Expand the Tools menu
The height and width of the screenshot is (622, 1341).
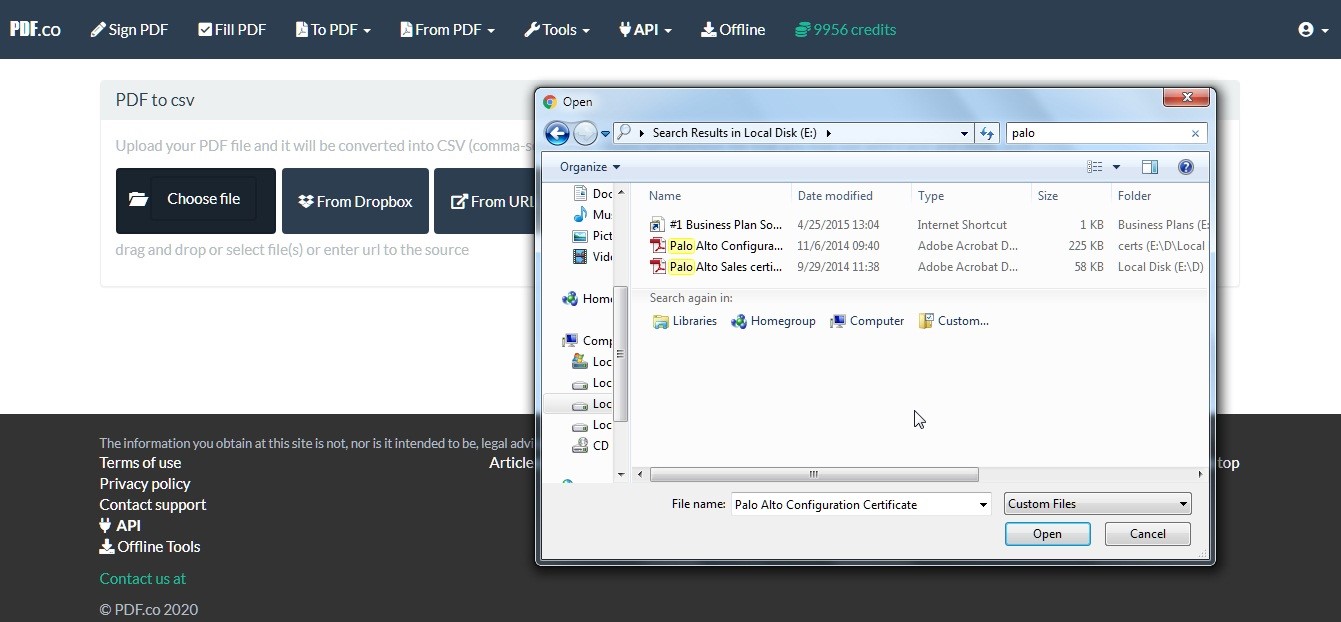click(x=557, y=29)
